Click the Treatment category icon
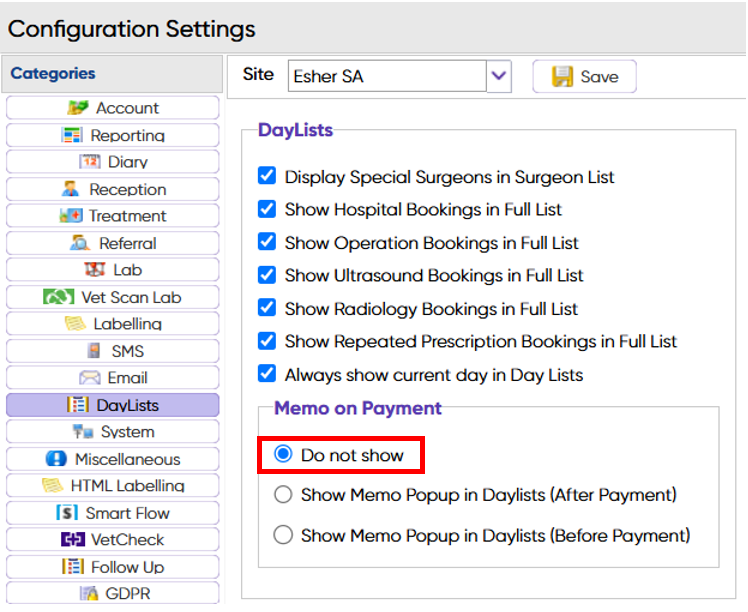Image resolution: width=748 pixels, height=612 pixels. [70, 216]
